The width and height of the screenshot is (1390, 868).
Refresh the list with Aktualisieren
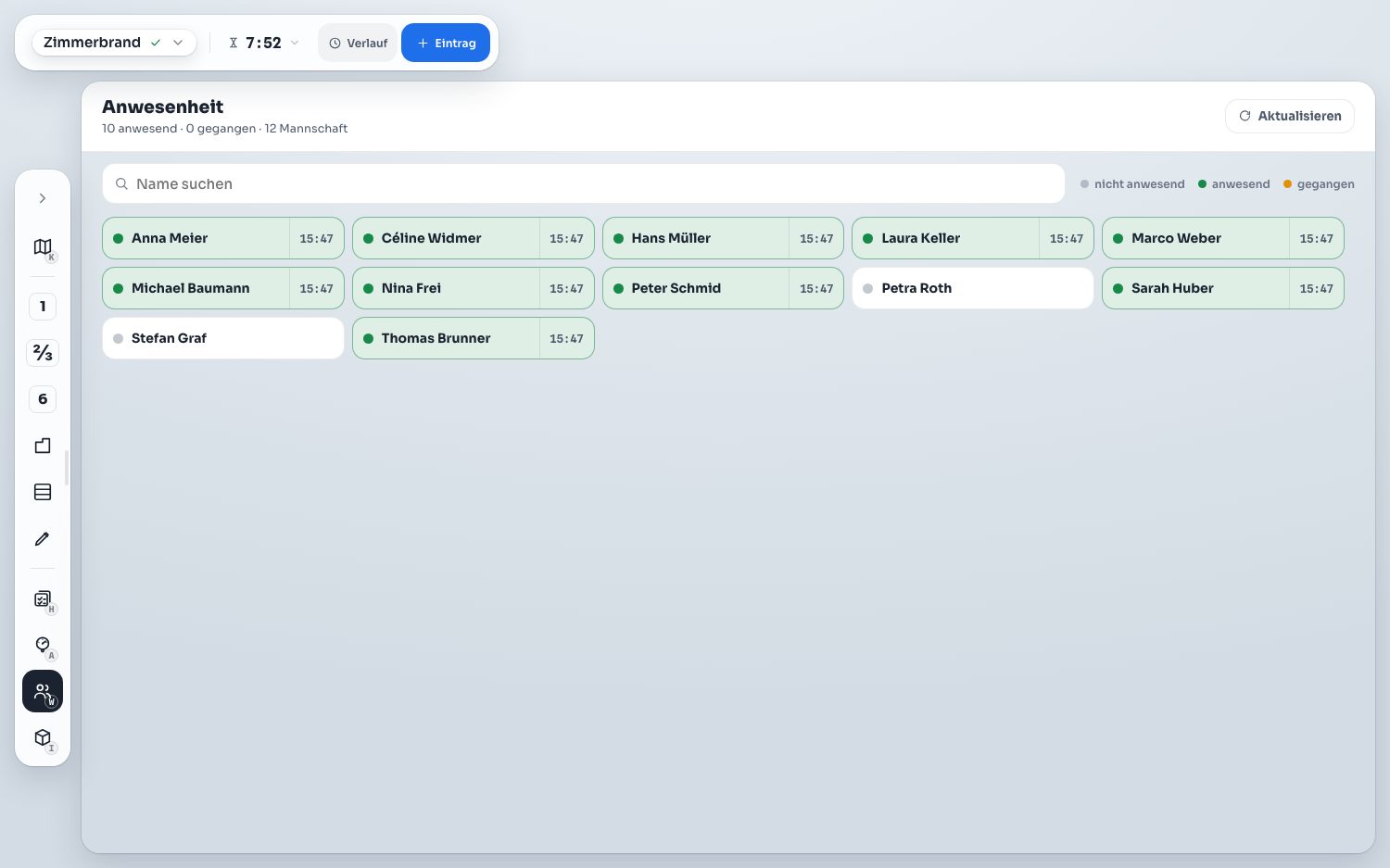pos(1290,116)
